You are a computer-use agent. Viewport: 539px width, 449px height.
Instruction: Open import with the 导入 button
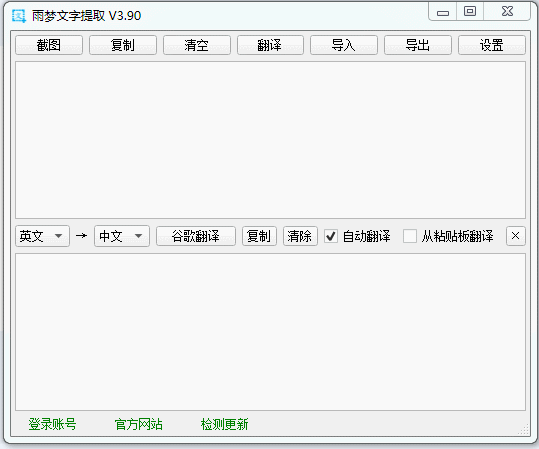[344, 45]
